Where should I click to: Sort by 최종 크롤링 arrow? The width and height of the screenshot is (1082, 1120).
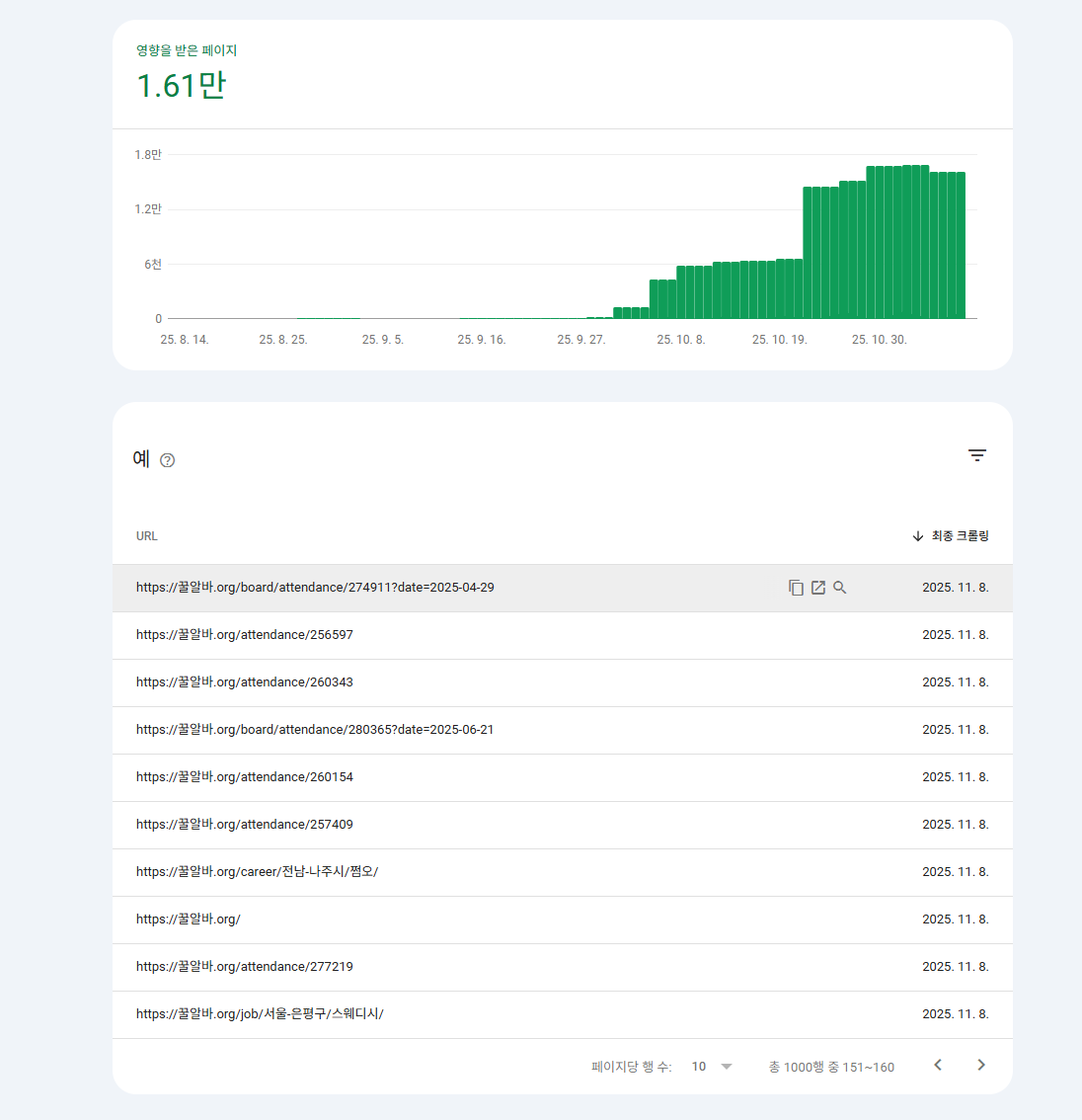pos(918,536)
